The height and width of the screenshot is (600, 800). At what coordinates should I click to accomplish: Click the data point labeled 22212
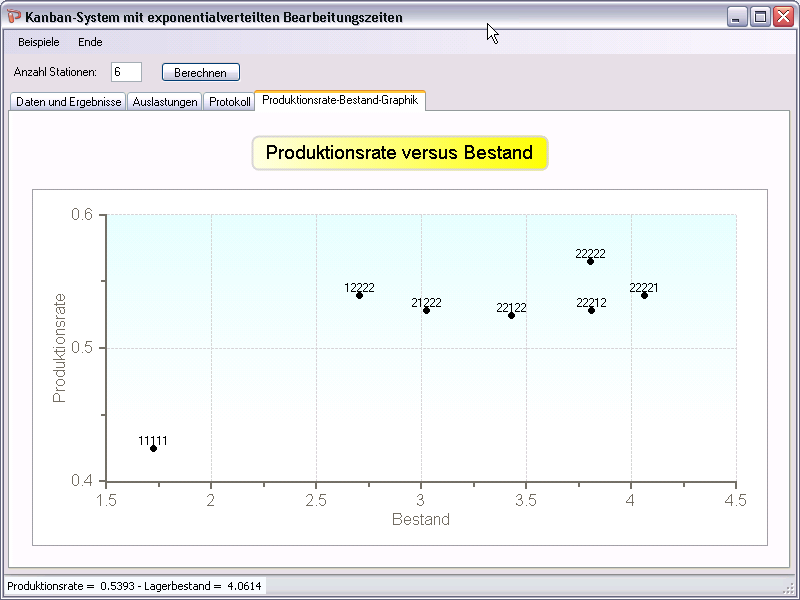591,310
